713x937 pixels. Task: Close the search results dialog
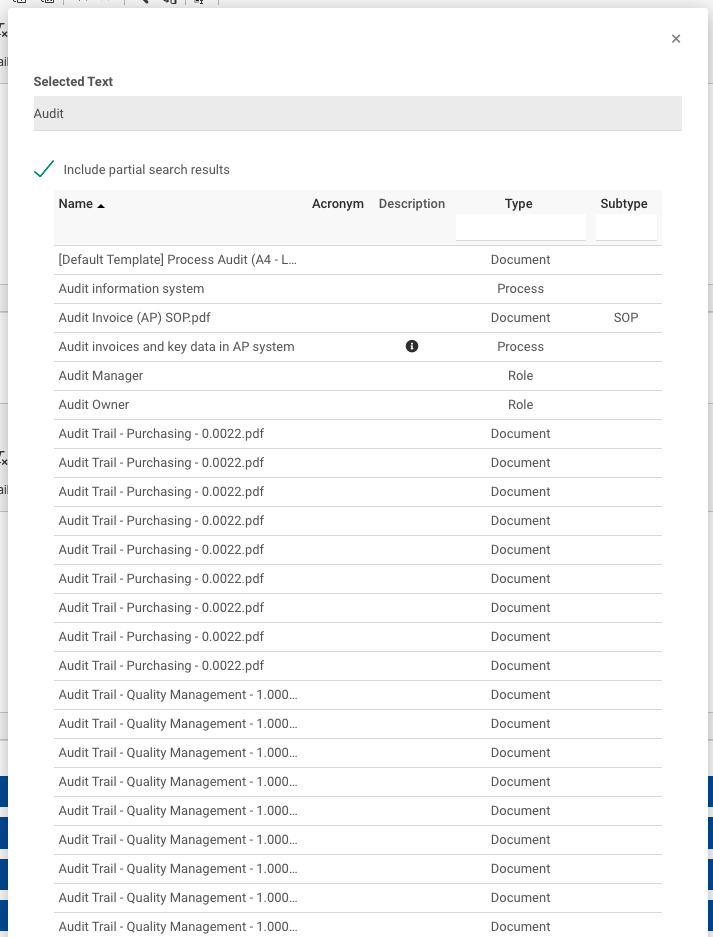tap(676, 39)
